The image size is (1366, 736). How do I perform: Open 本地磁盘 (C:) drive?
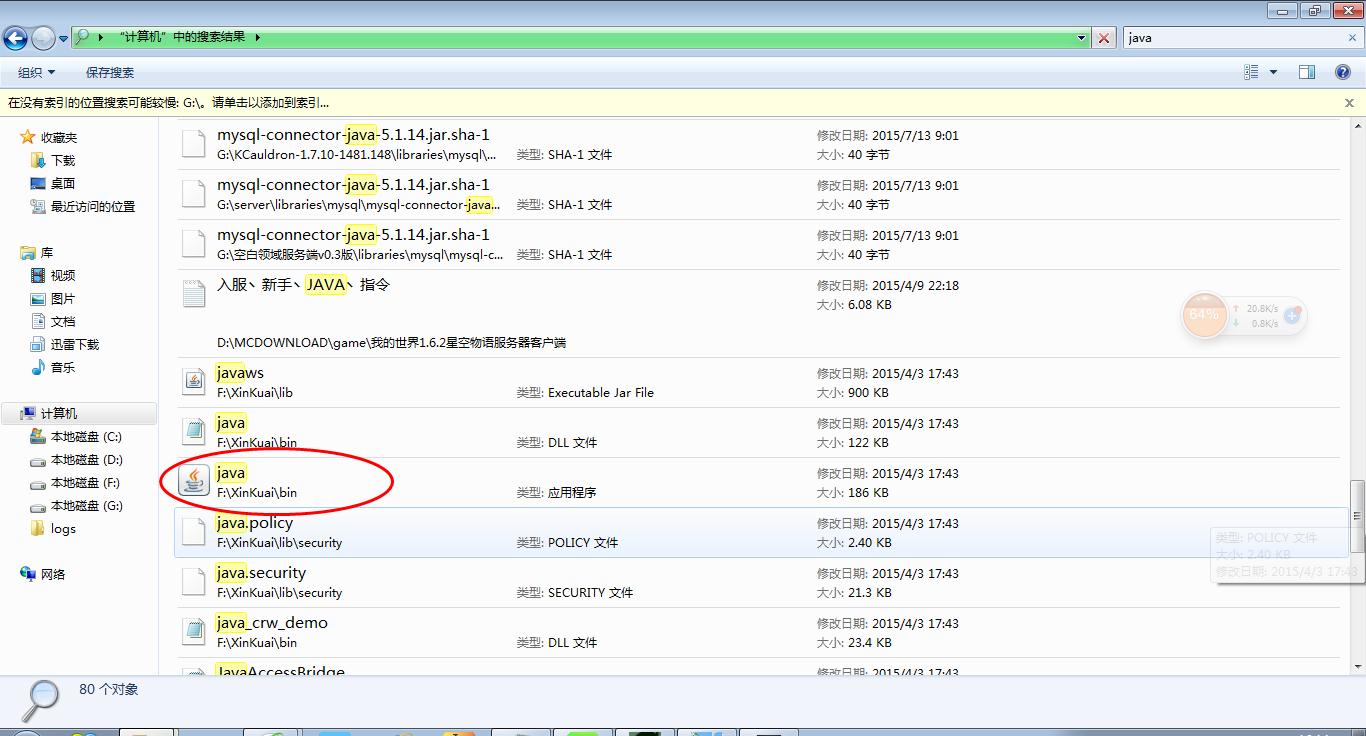pos(86,436)
